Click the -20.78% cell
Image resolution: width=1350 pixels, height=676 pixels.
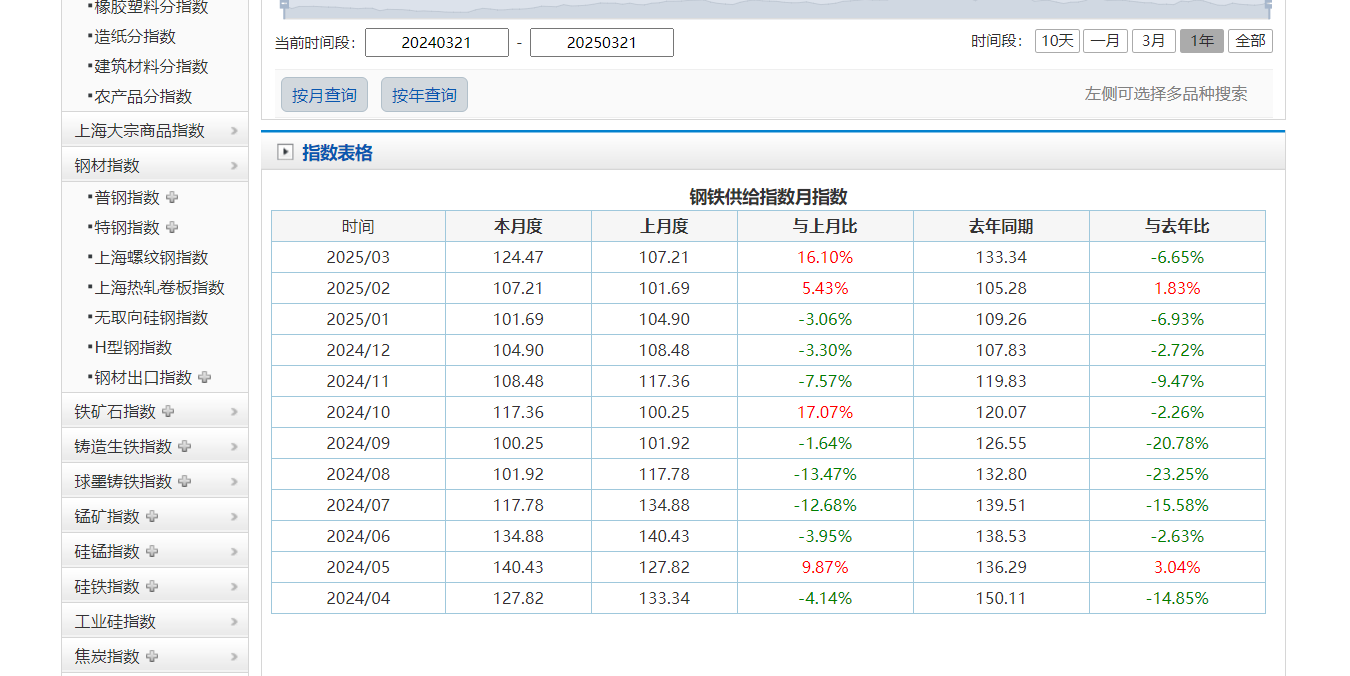(x=1177, y=443)
